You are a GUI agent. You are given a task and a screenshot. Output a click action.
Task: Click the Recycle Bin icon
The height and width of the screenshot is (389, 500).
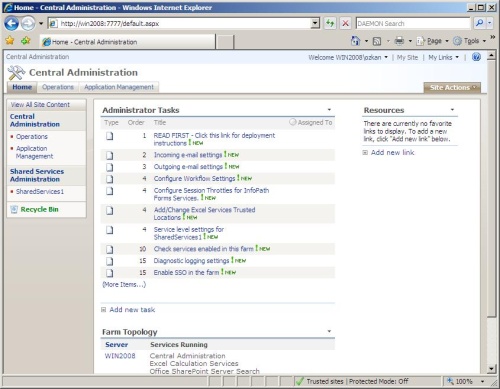tap(14, 209)
